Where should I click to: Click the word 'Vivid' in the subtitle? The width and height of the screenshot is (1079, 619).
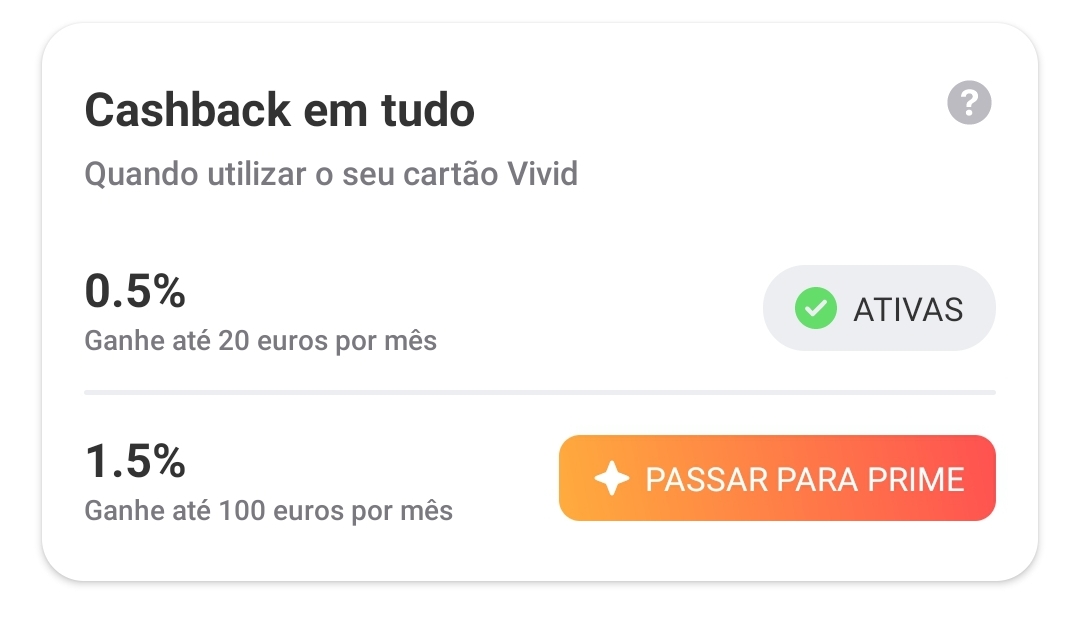tap(543, 174)
